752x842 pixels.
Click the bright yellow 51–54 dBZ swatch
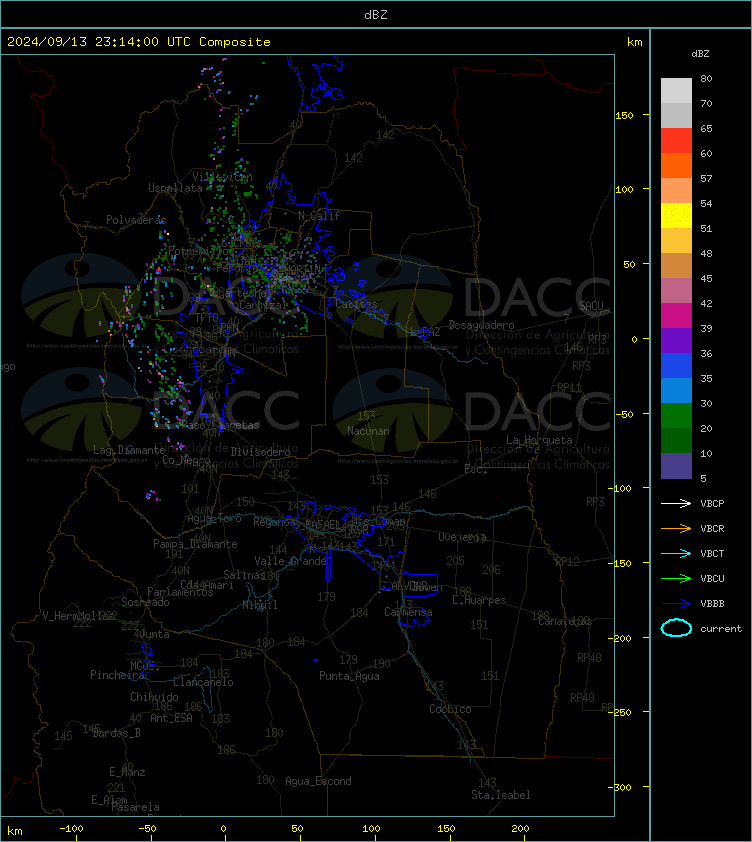(676, 215)
